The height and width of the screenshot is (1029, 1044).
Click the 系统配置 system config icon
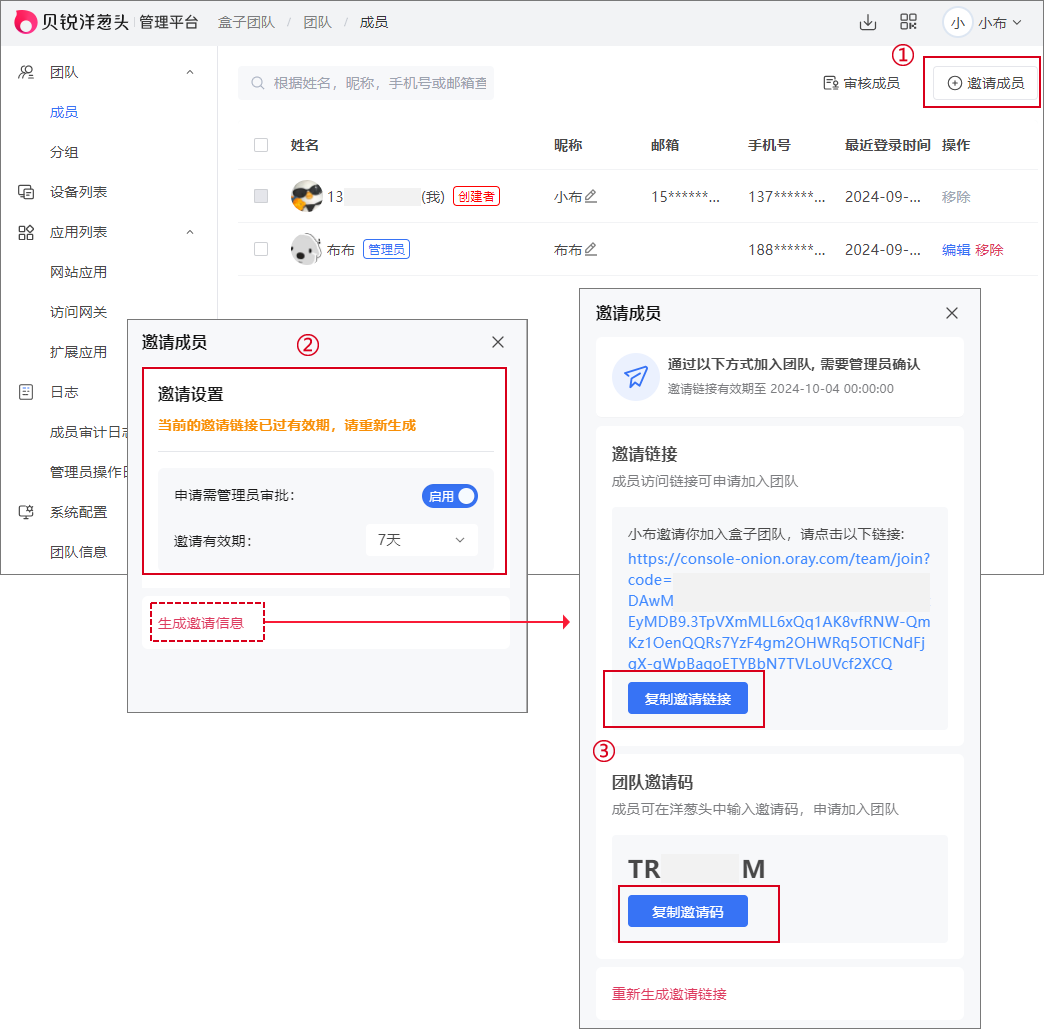click(24, 511)
